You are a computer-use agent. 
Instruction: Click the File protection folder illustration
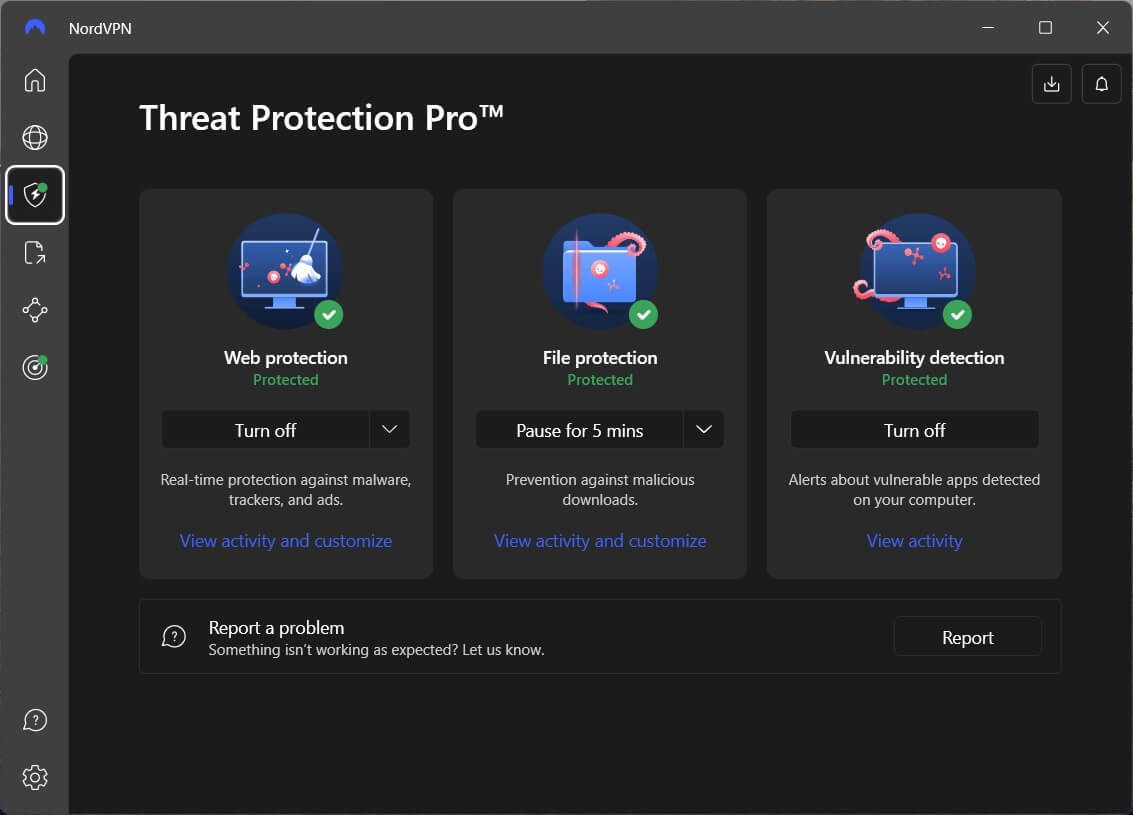[600, 271]
